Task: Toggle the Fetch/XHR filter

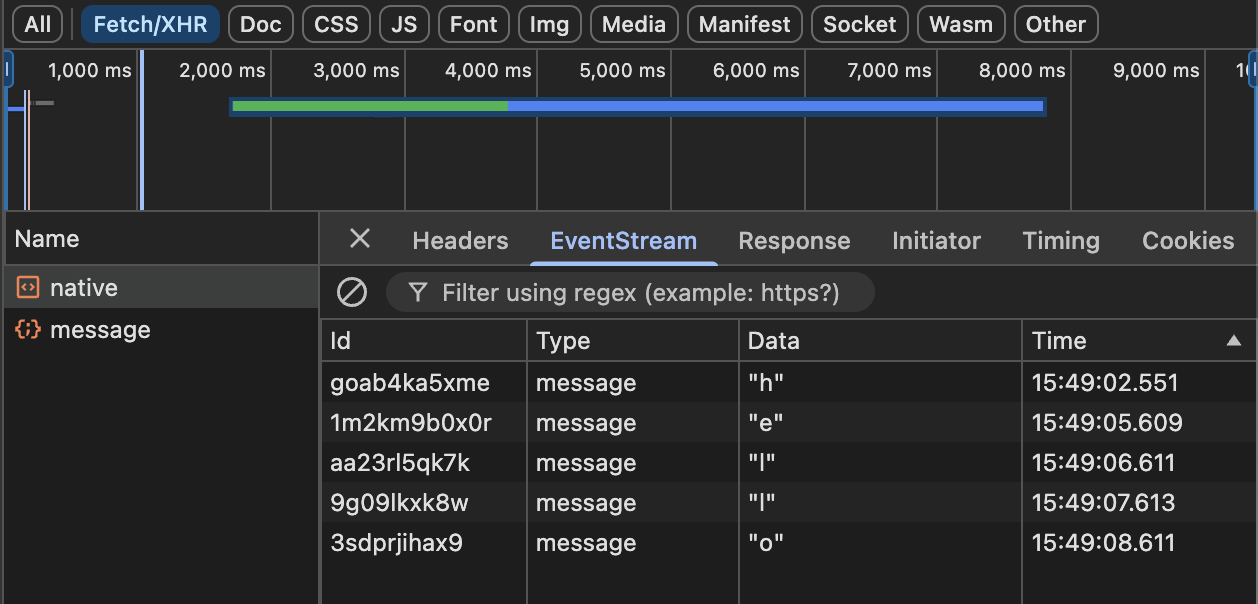Action: pyautogui.click(x=150, y=24)
